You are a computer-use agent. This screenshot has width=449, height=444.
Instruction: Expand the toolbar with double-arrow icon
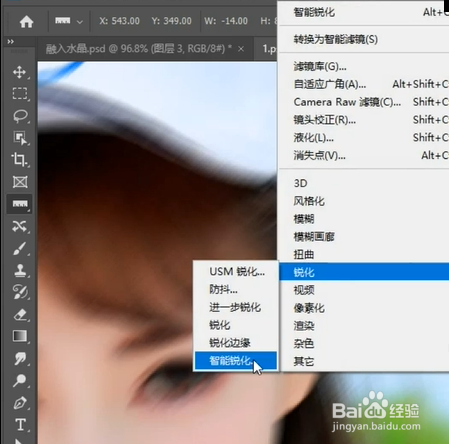tap(11, 42)
